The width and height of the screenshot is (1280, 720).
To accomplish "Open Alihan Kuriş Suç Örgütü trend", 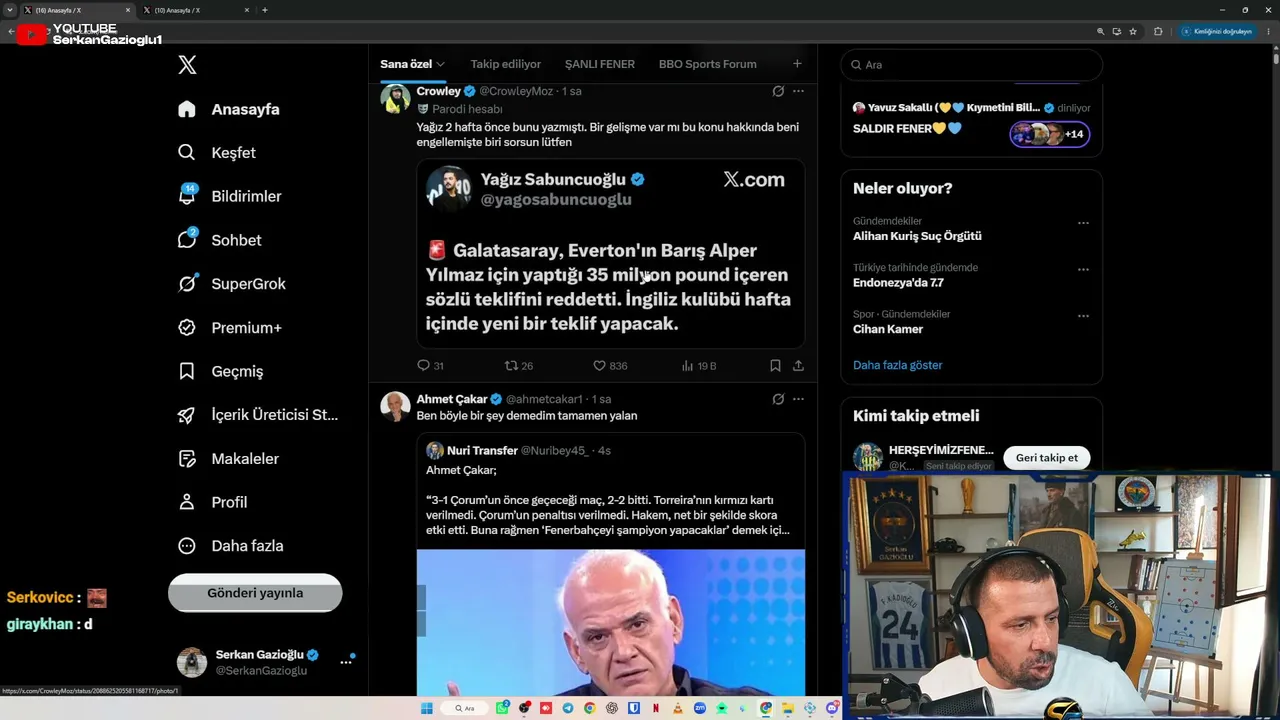I will (917, 236).
